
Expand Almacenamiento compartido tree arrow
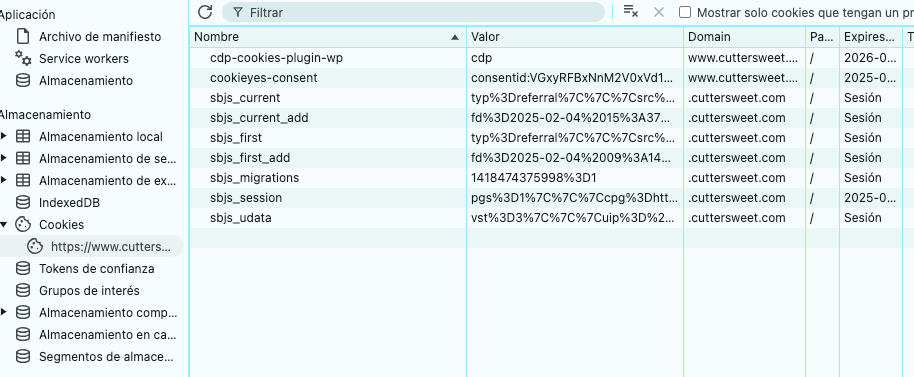(4, 312)
